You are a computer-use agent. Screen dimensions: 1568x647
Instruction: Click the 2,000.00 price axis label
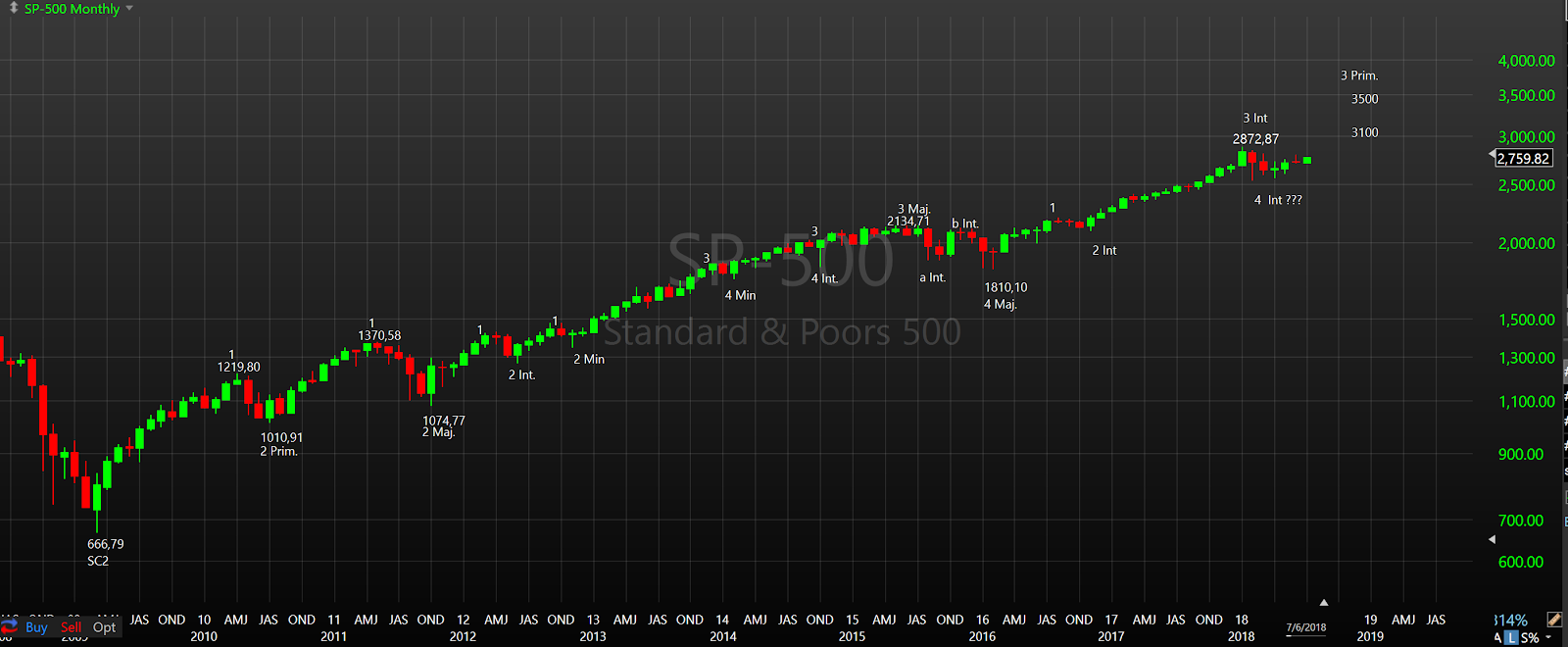1526,243
